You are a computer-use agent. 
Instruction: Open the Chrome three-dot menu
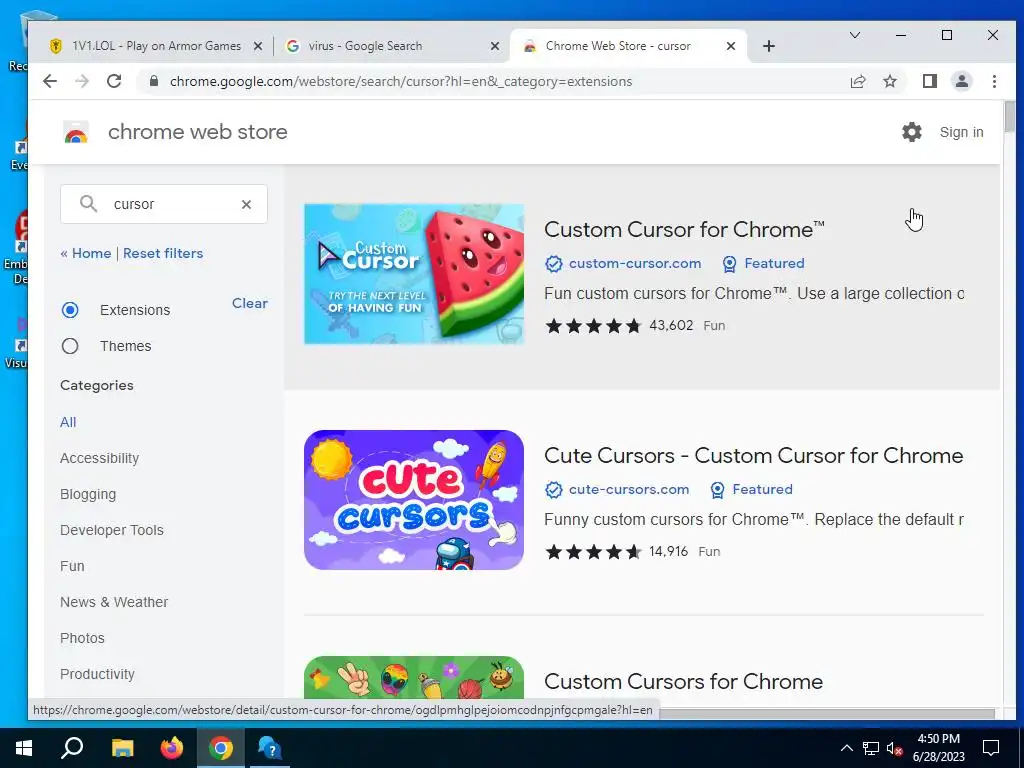994,82
